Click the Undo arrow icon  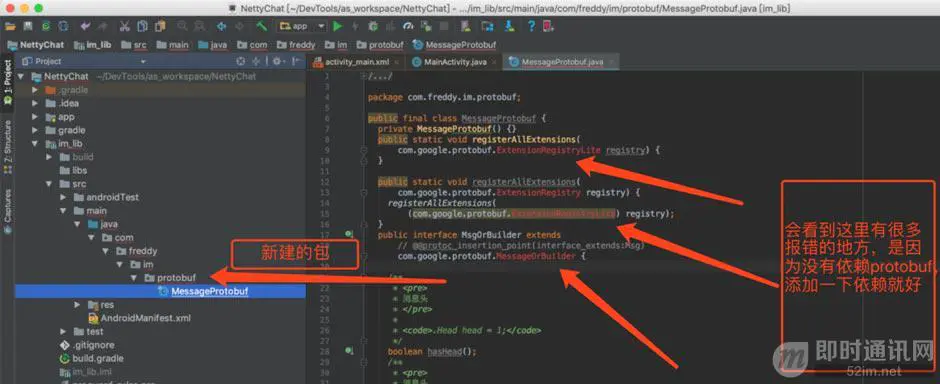click(x=85, y=26)
